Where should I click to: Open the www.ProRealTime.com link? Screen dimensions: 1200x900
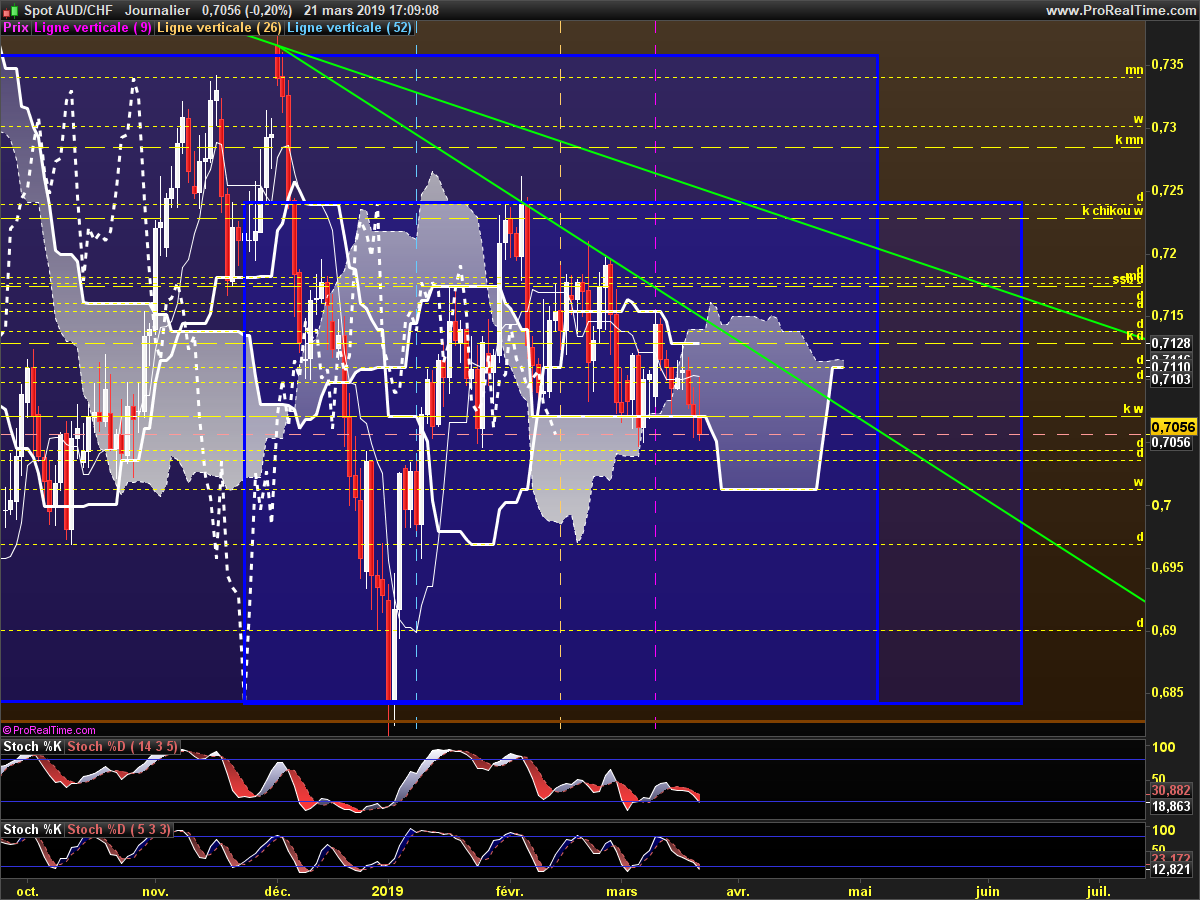click(1119, 10)
